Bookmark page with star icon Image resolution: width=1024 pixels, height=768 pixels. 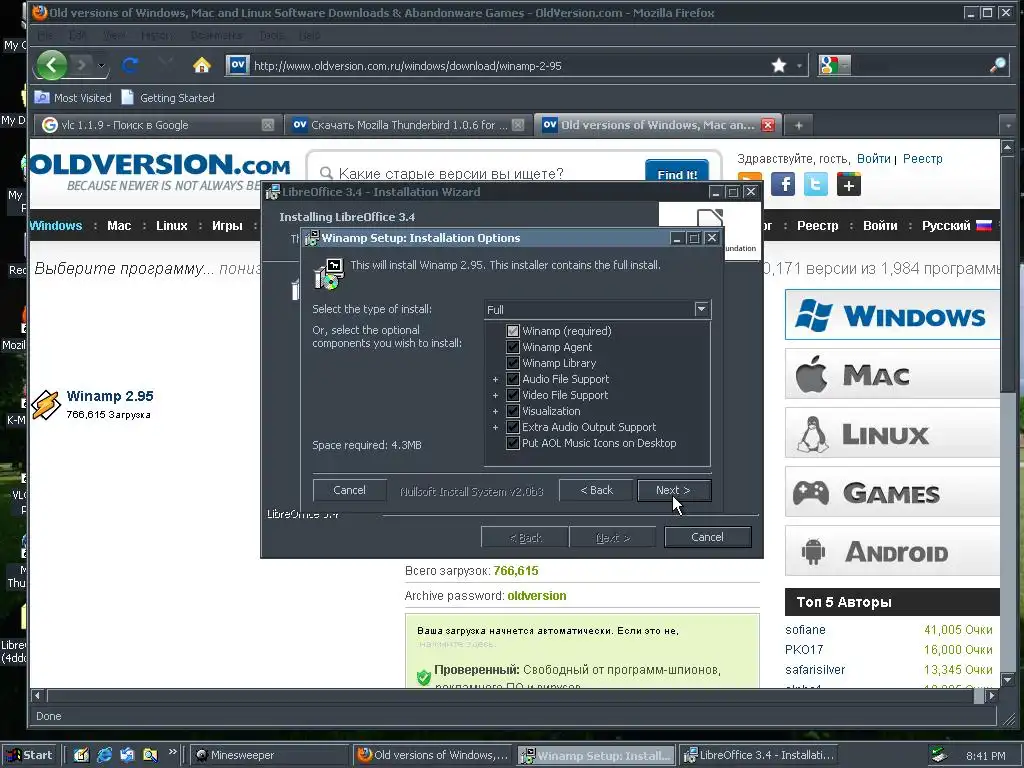click(x=778, y=65)
